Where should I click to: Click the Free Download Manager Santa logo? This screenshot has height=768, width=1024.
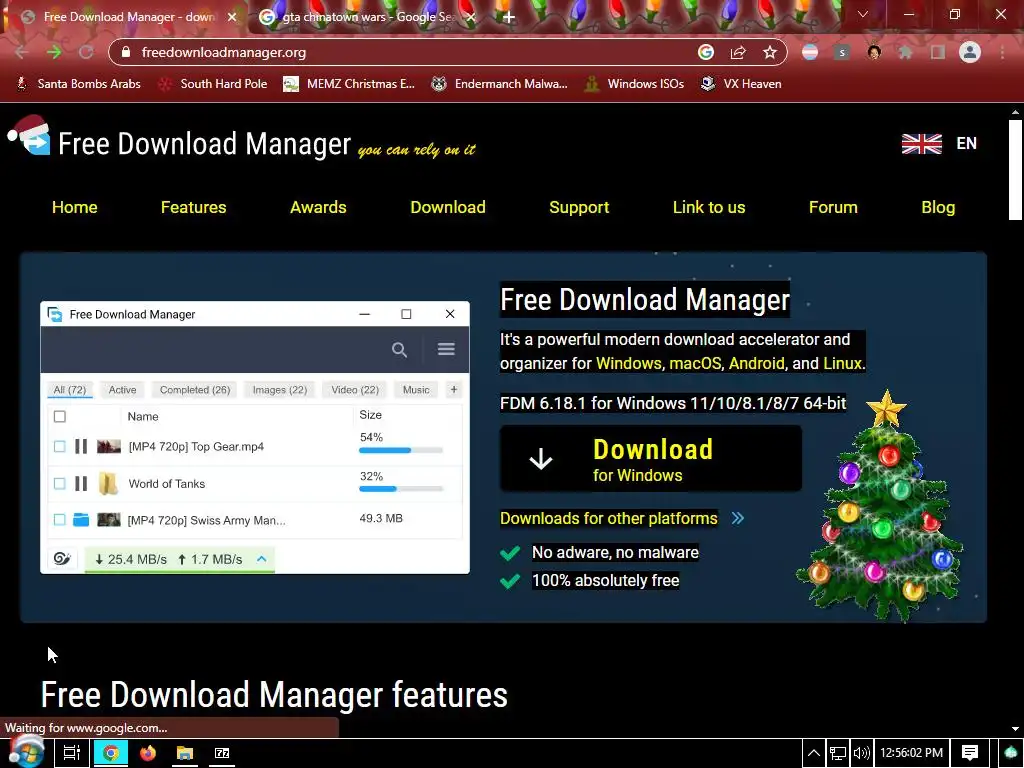point(29,136)
